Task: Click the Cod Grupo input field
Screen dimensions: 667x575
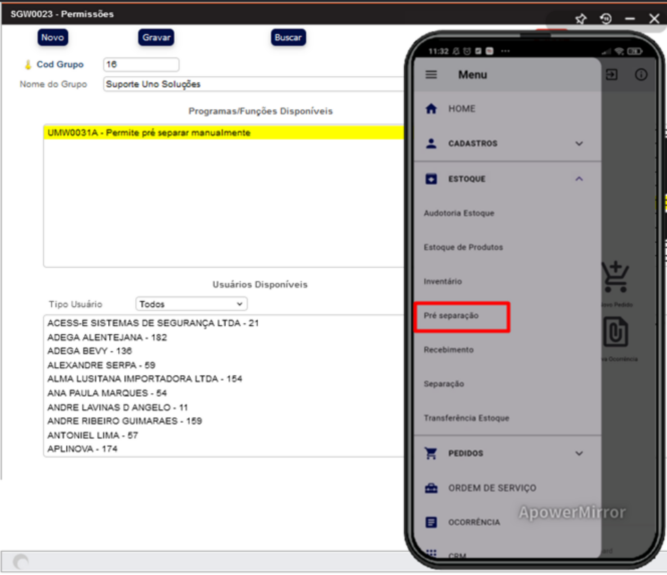Action: click(x=140, y=65)
